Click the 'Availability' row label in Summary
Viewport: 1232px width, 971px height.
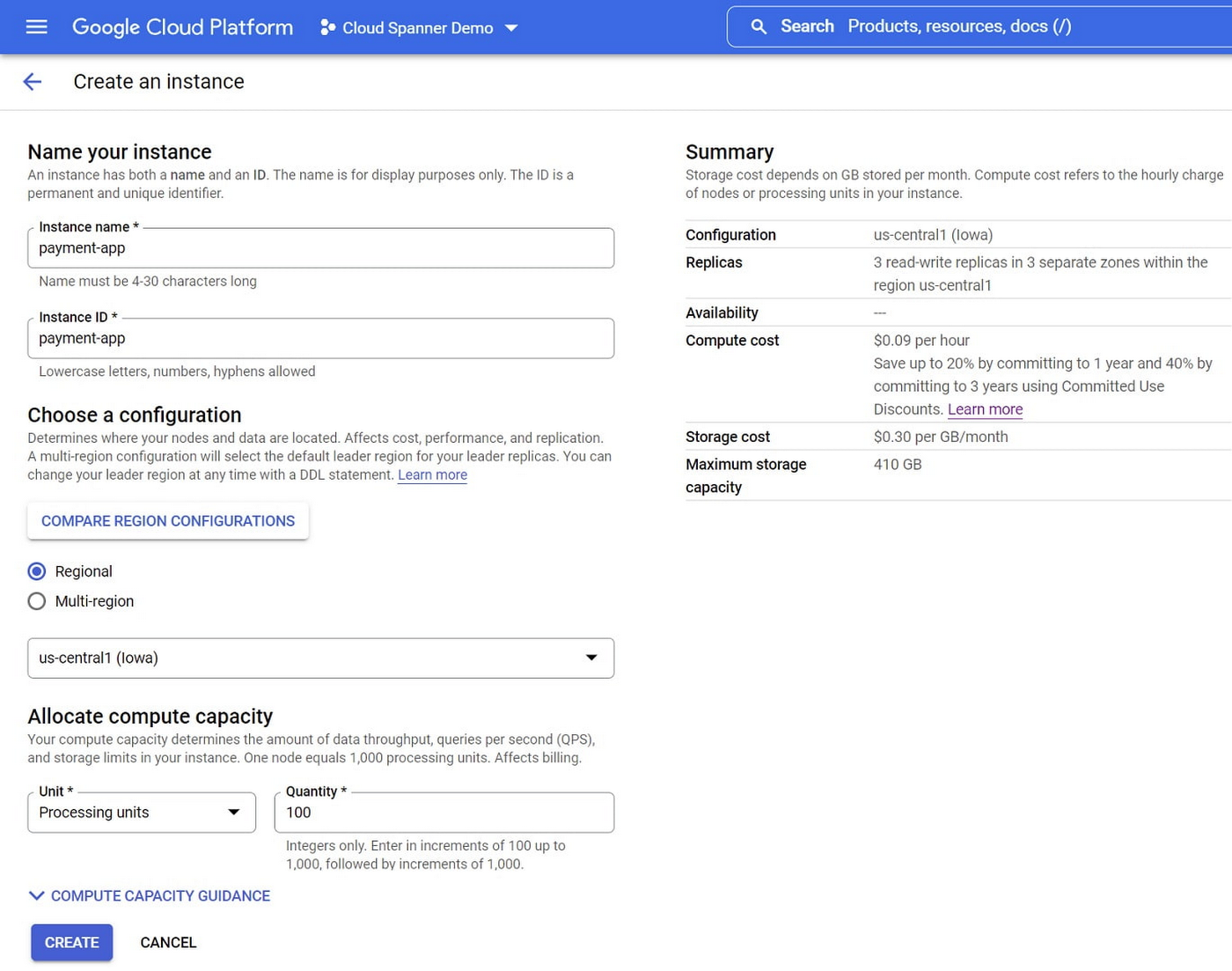pos(722,313)
